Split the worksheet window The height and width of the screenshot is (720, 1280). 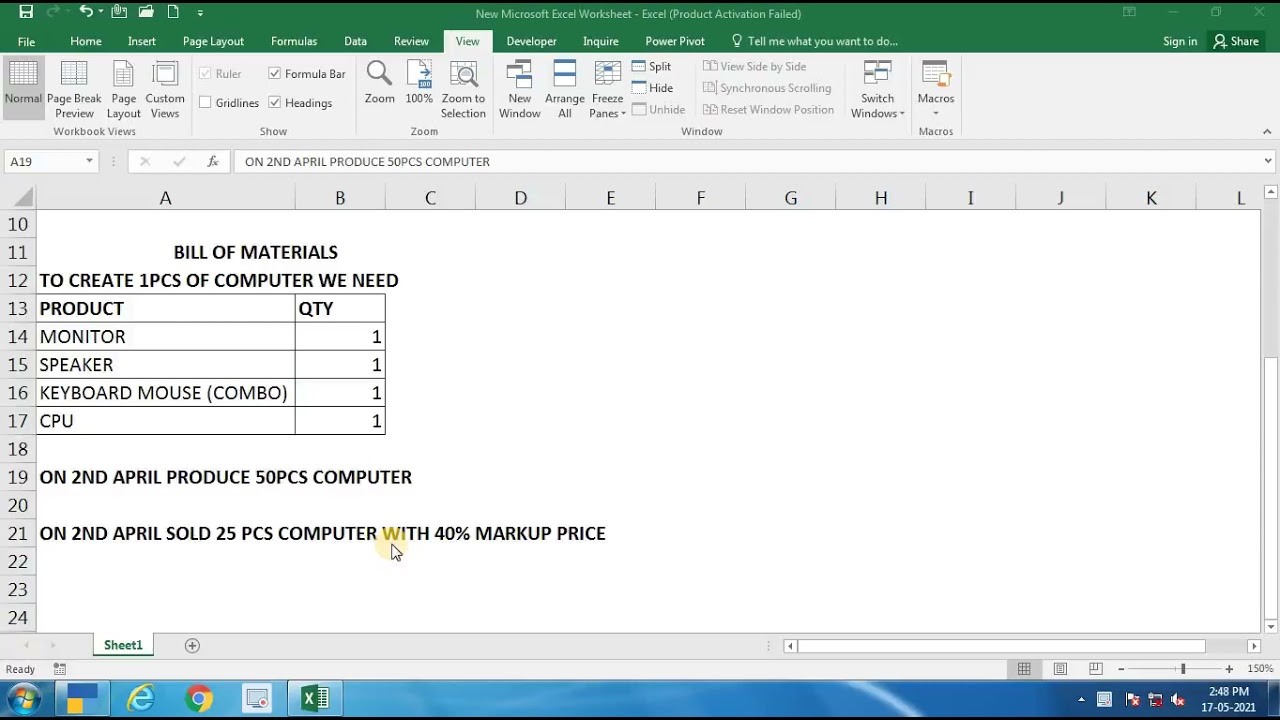click(652, 66)
